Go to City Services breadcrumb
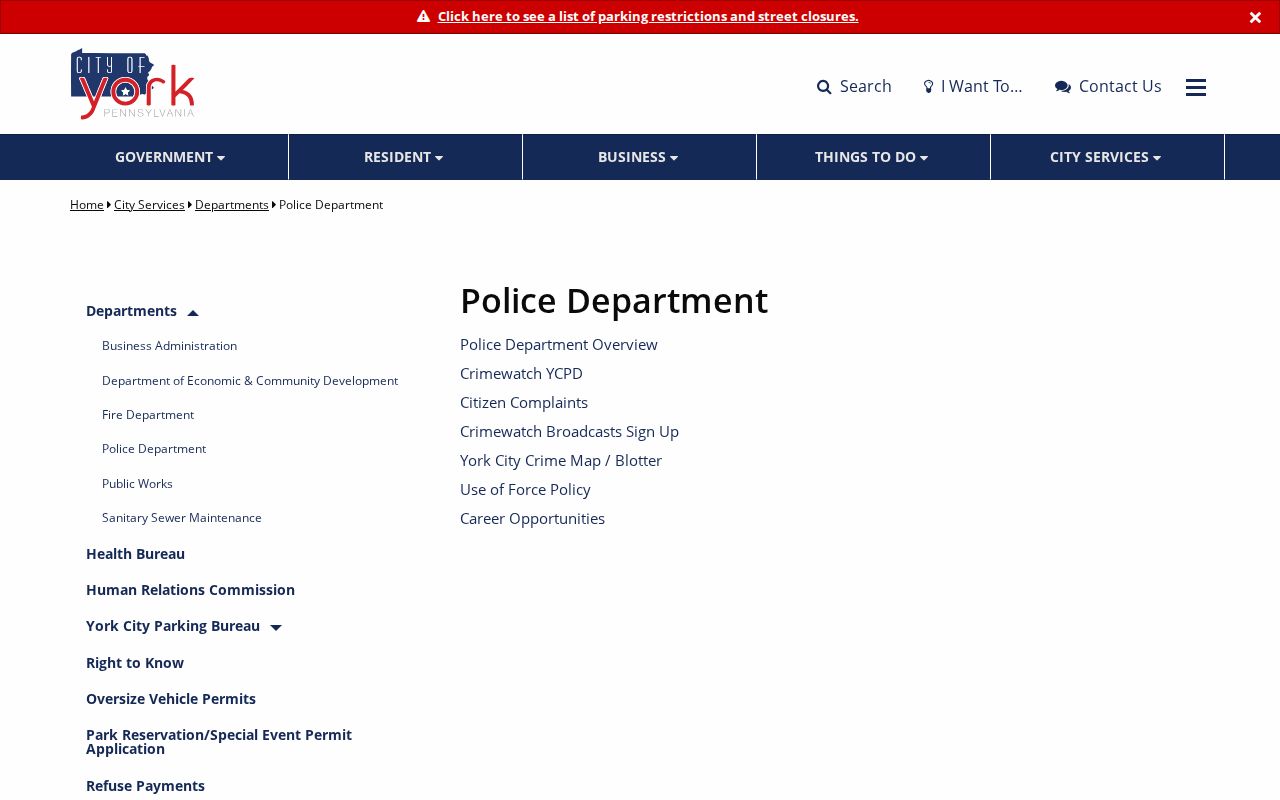 149,205
